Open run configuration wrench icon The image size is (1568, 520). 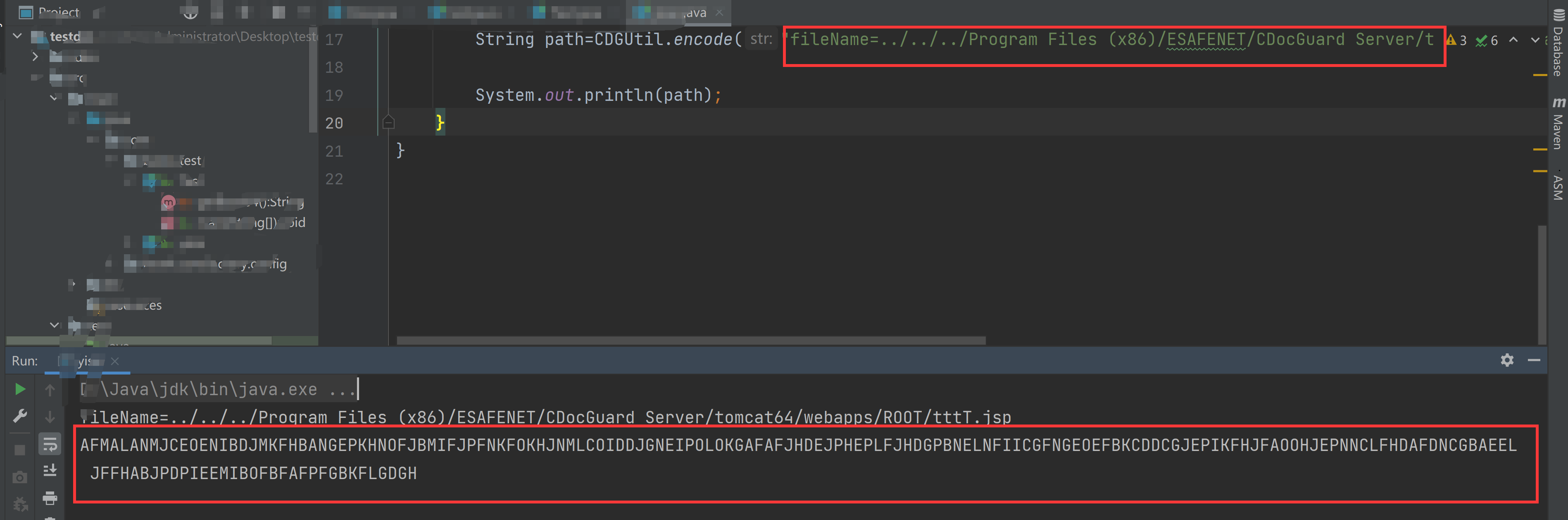point(20,417)
